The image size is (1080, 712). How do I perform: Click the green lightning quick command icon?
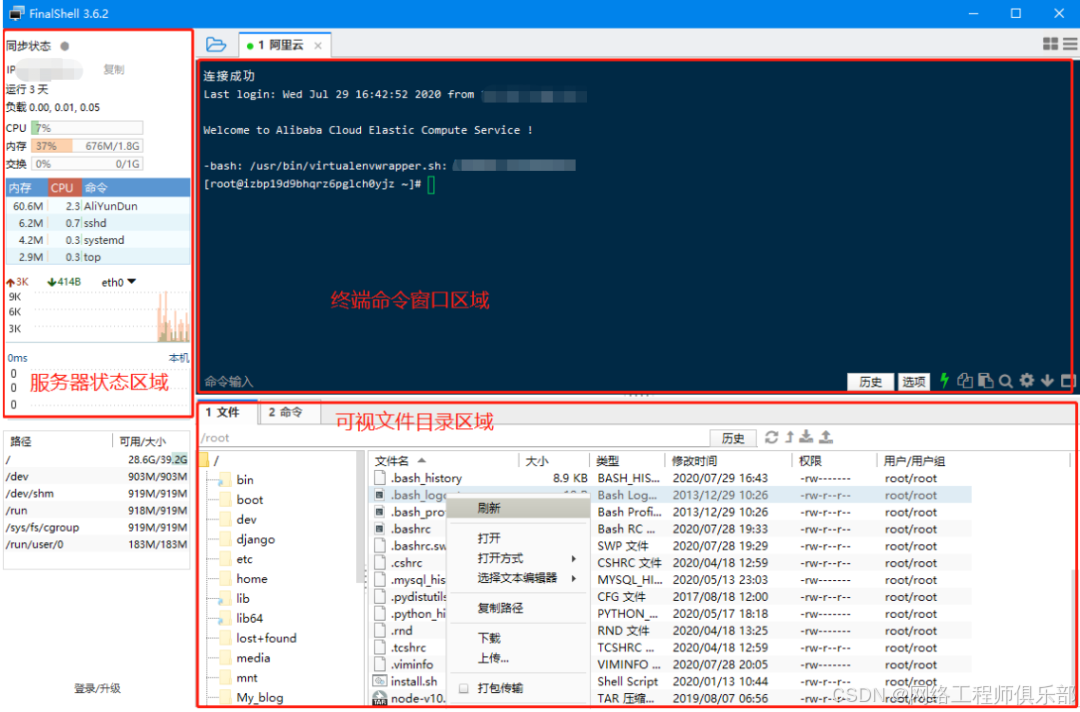944,380
